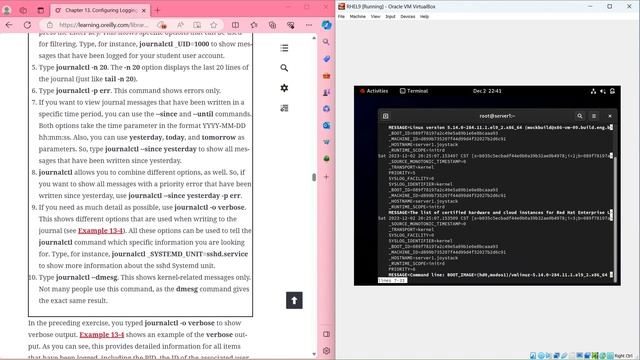Viewport: 640px width, 360px height.
Task: Open Edge settings and more menu
Action: 309,25
